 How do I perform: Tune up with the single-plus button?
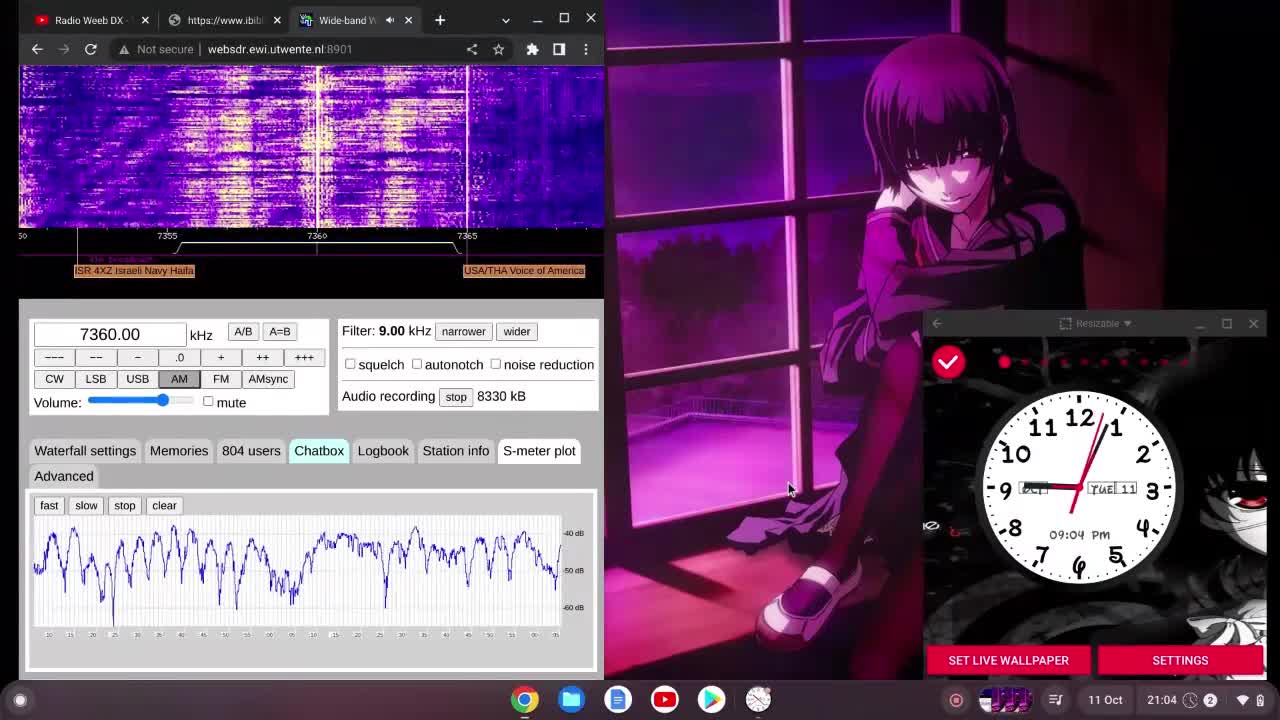tap(221, 357)
